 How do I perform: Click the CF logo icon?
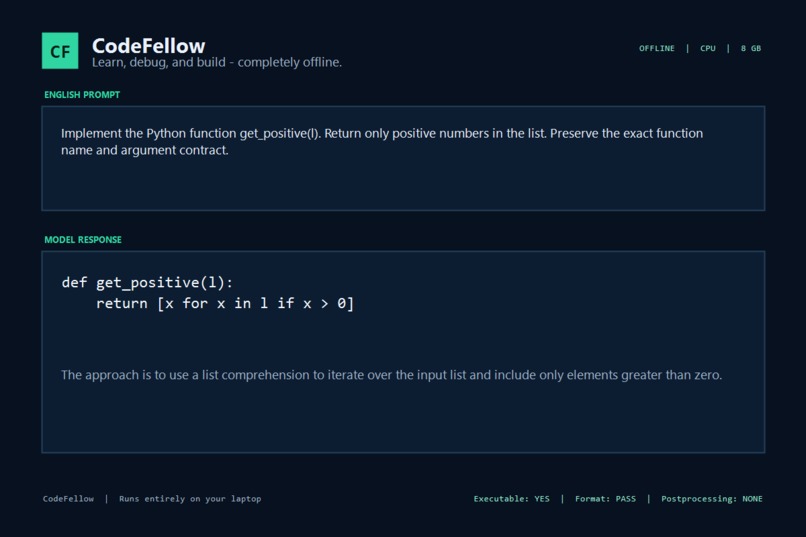point(60,51)
